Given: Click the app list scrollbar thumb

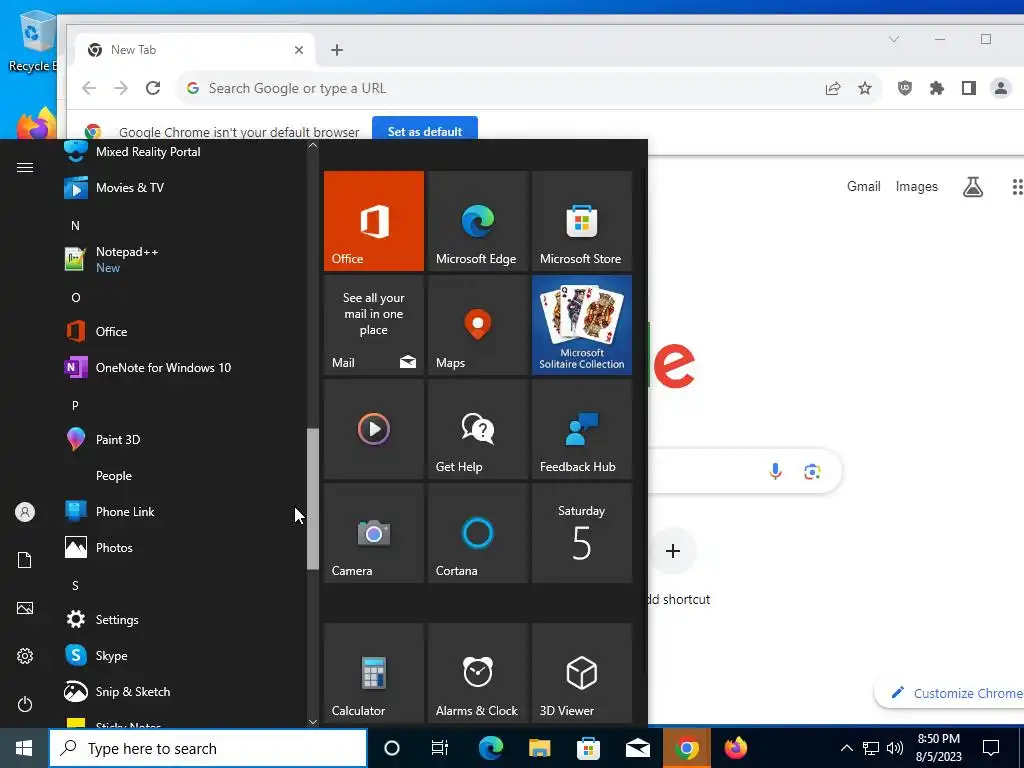Looking at the screenshot, I should click(x=313, y=499).
